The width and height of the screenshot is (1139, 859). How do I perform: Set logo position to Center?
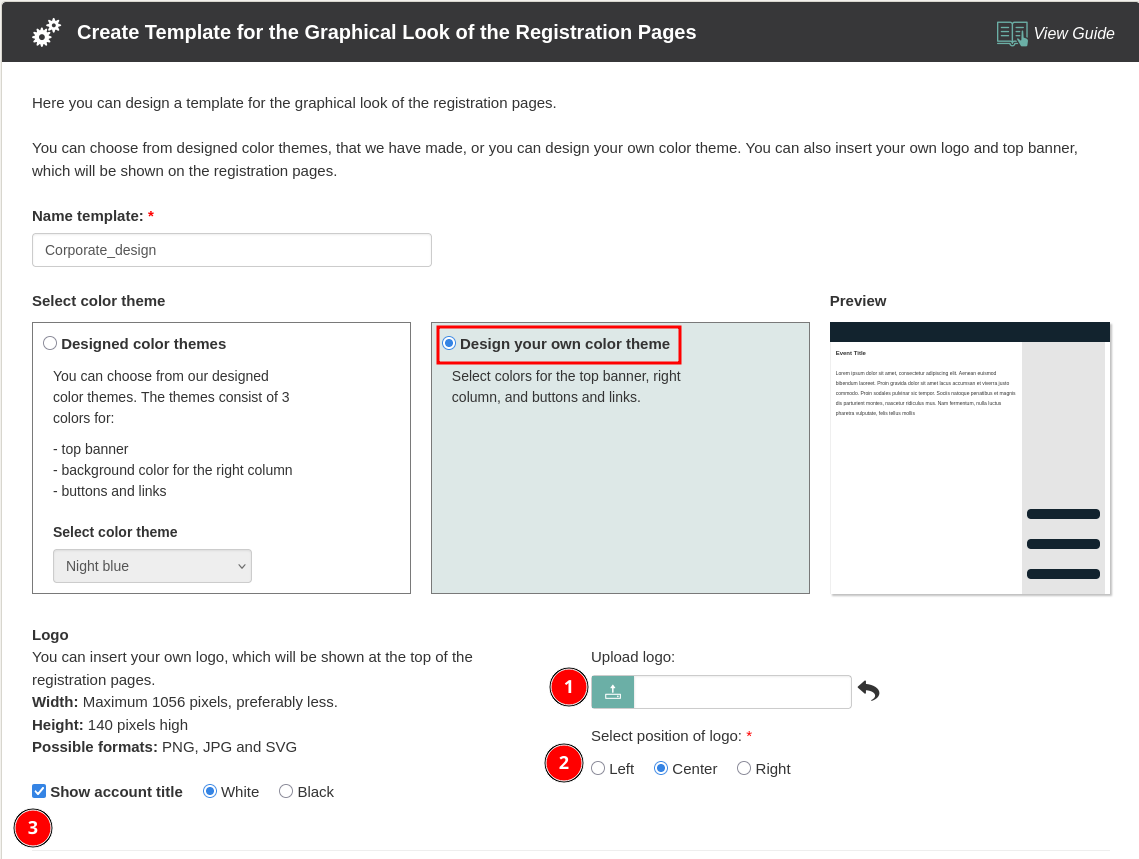tap(661, 768)
